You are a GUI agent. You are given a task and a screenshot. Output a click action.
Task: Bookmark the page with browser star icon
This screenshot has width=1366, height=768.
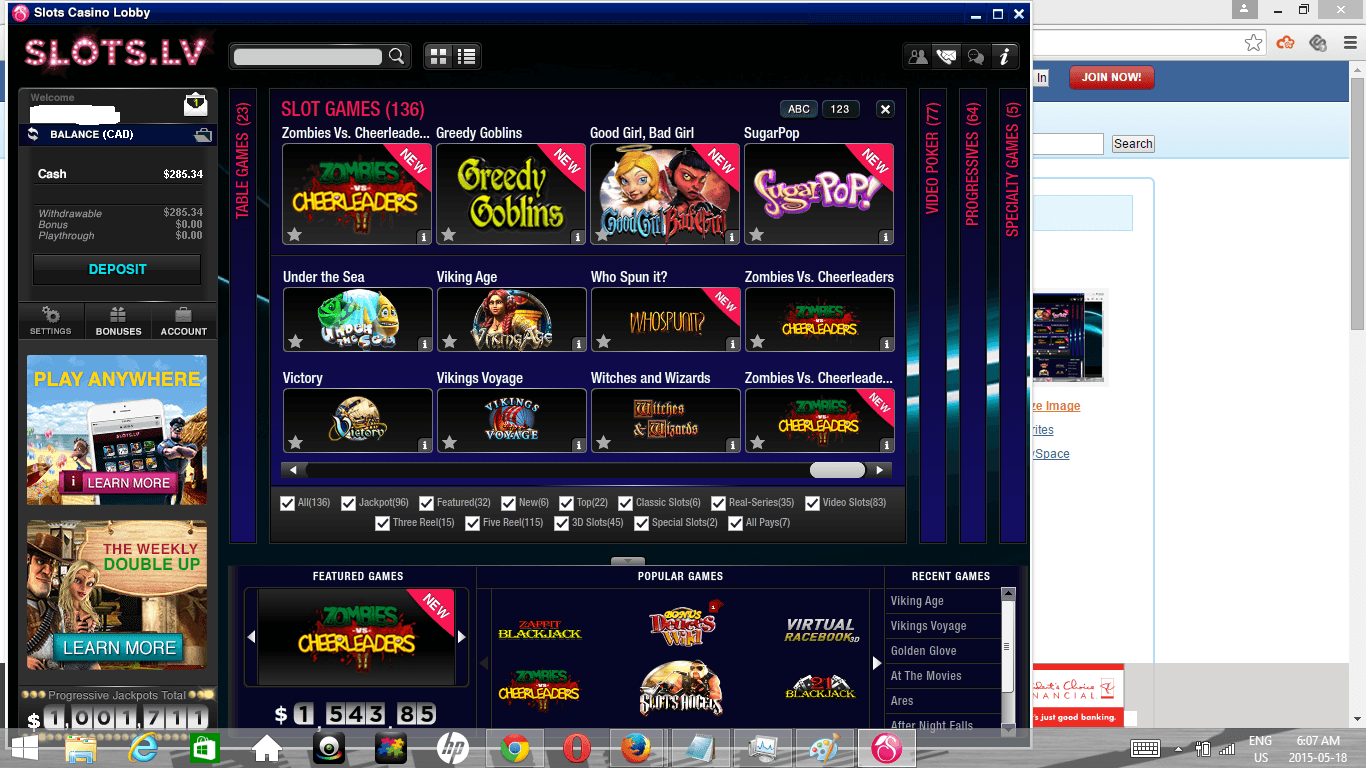1253,42
